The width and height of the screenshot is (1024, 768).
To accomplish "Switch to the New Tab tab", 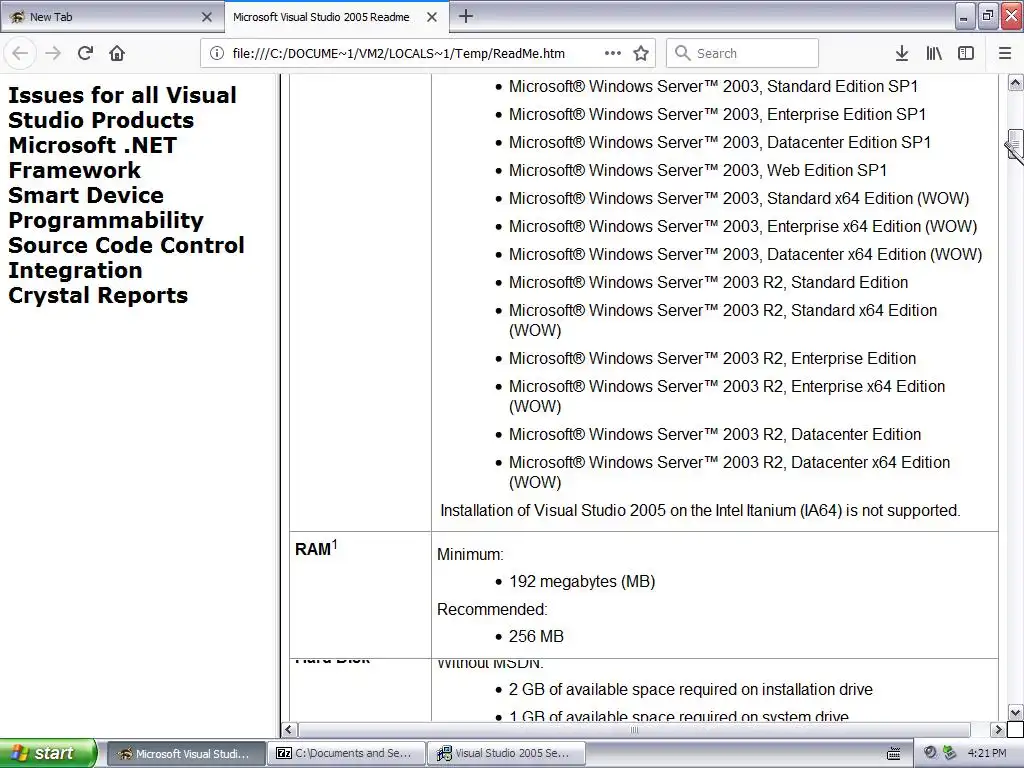I will coord(112,17).
